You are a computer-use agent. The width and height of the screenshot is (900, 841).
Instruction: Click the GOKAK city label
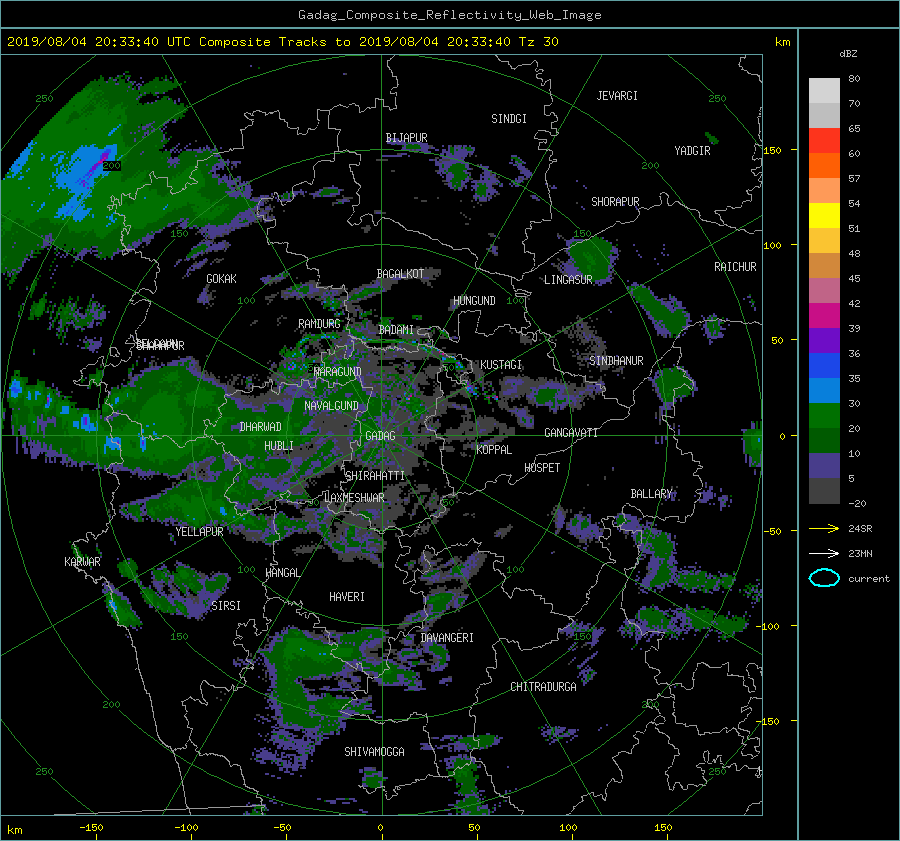pyautogui.click(x=222, y=279)
